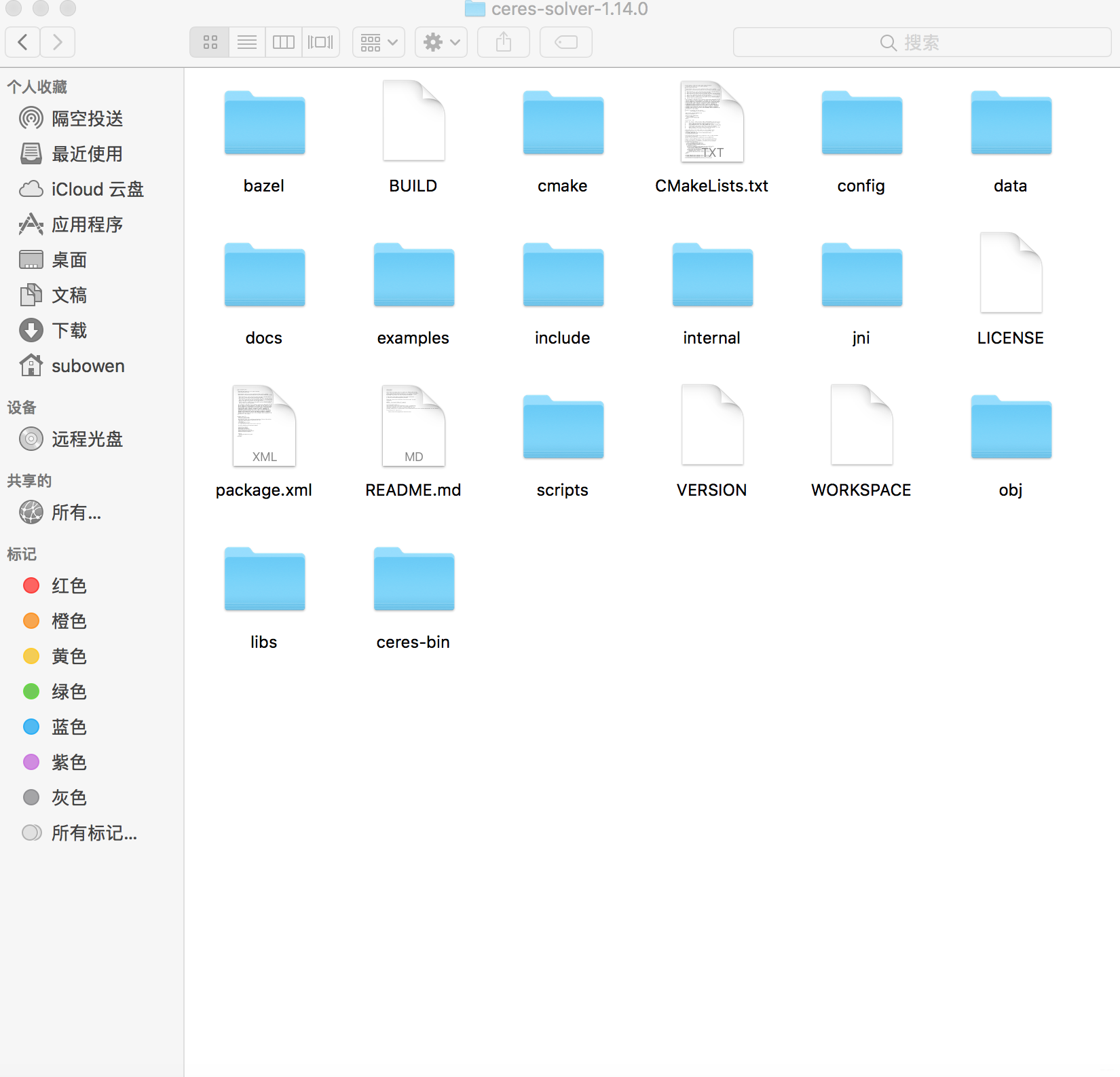Select the libs folder

(264, 579)
